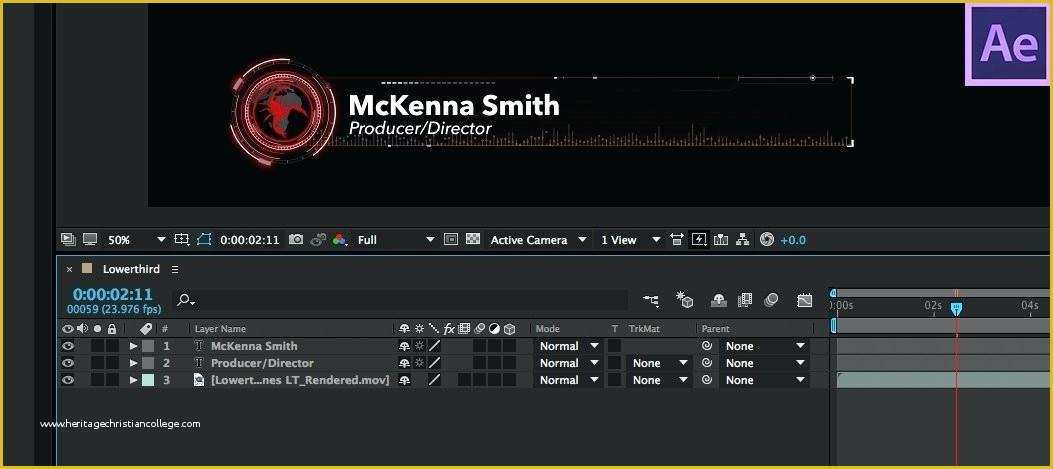Open the Graph Editor button

[x=805, y=300]
